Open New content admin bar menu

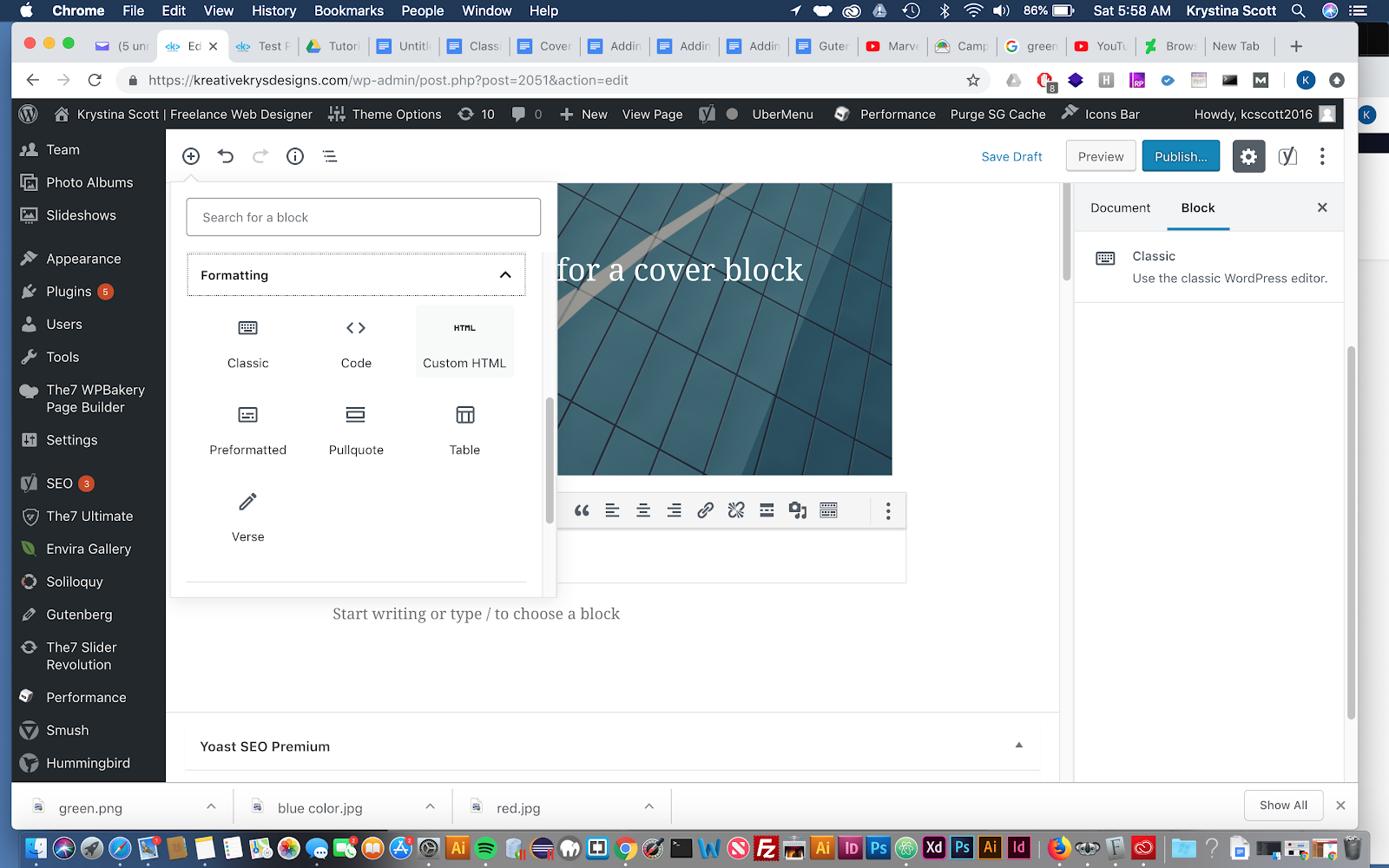583,115
